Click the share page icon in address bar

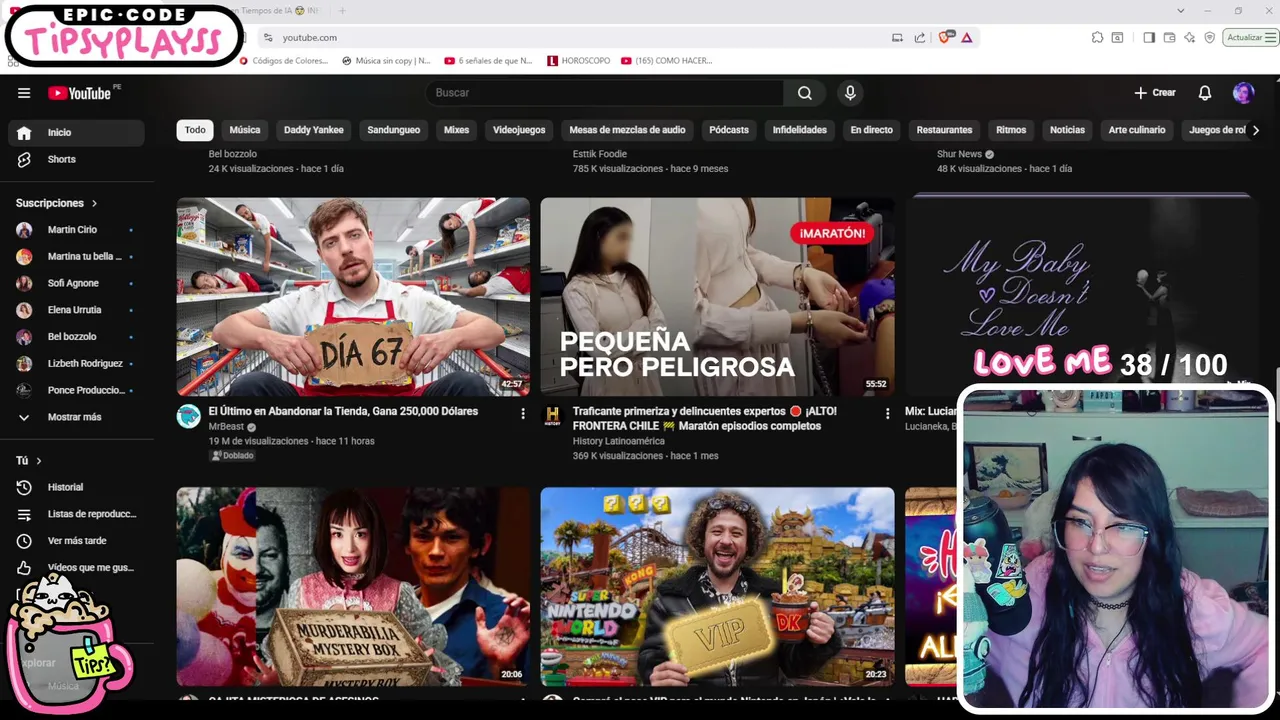pos(920,37)
